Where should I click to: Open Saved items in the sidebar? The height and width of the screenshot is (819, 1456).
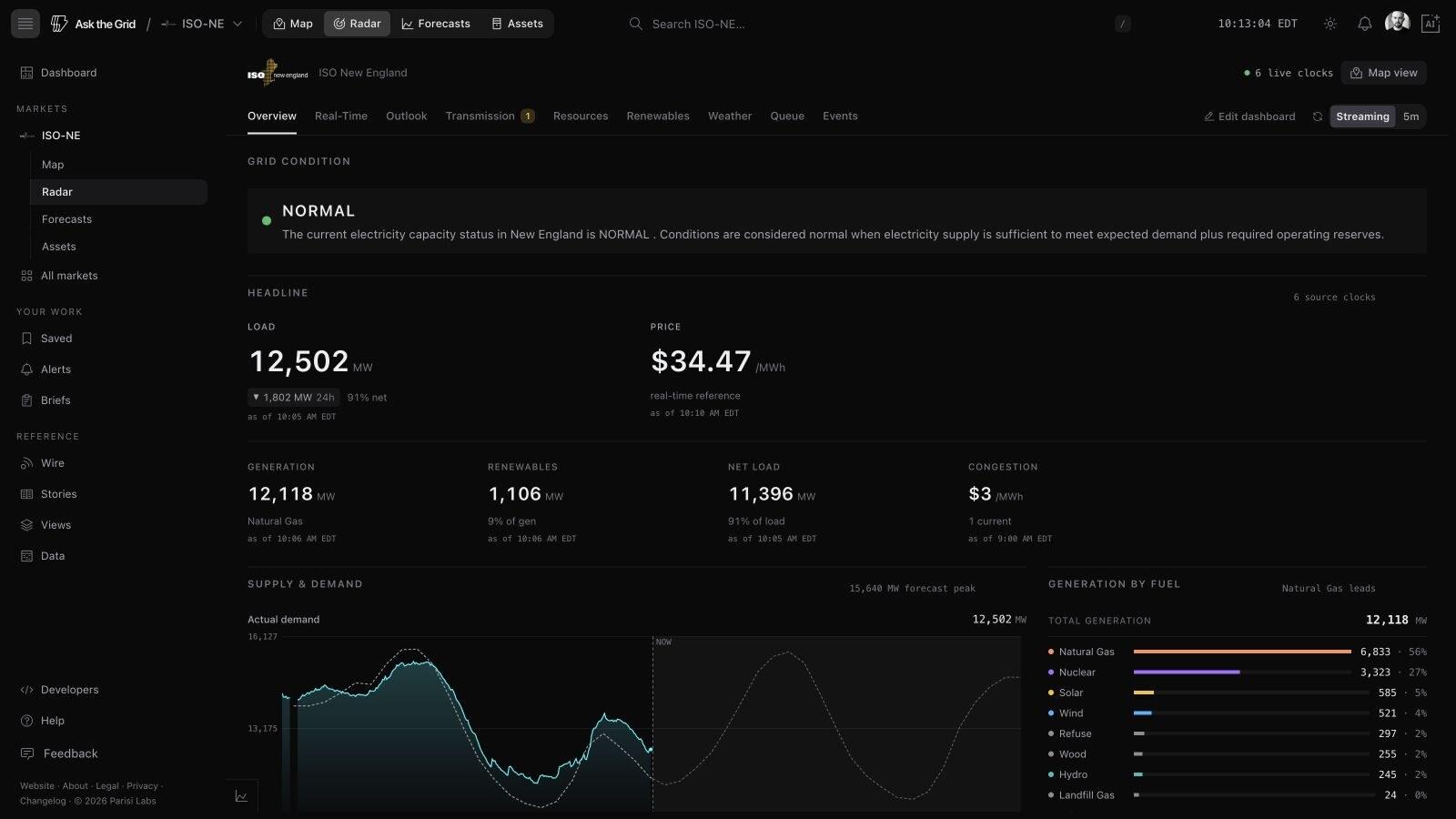click(112, 339)
